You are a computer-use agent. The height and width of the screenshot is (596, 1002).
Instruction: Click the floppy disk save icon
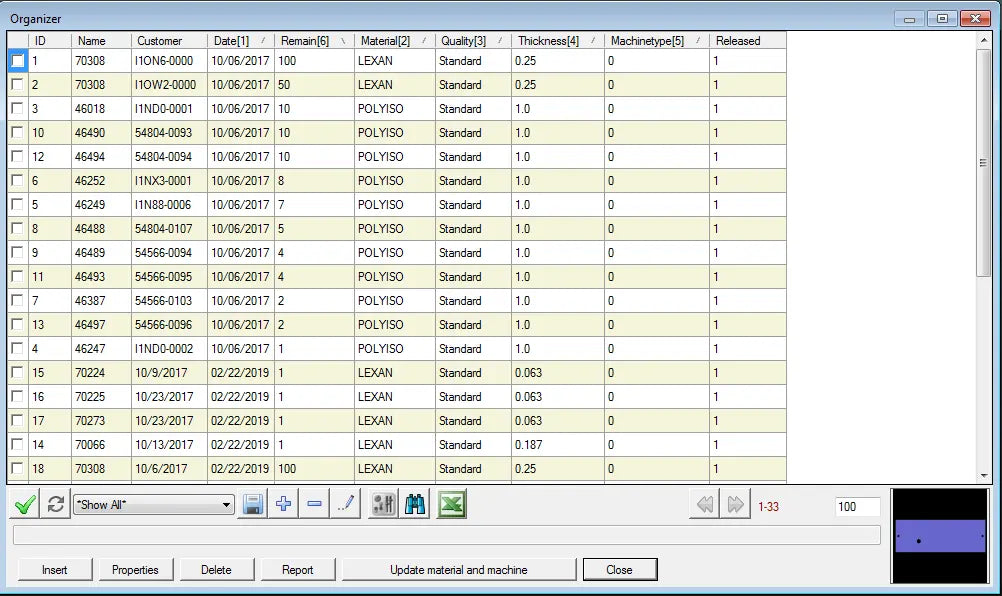point(253,505)
